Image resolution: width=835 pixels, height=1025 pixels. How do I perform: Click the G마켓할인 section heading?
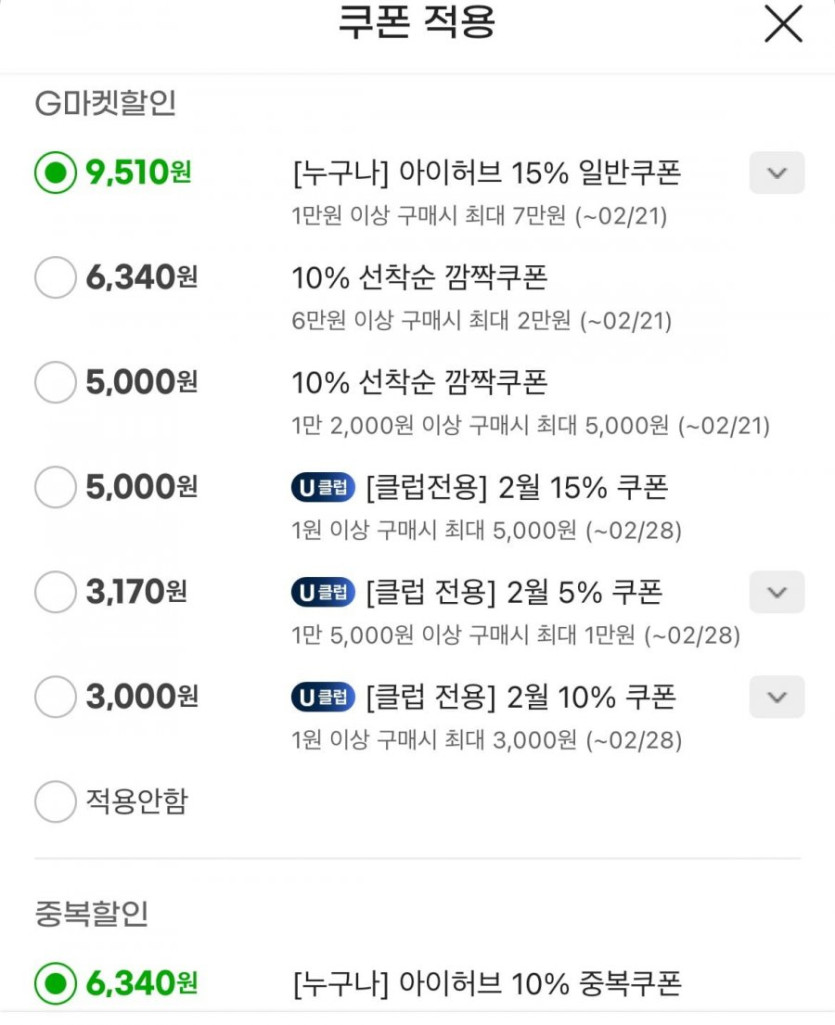(105, 103)
